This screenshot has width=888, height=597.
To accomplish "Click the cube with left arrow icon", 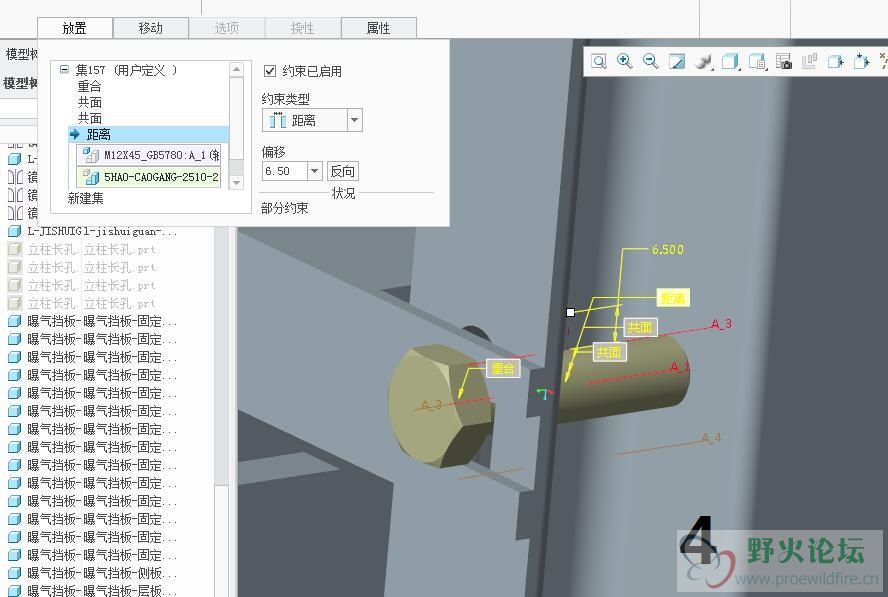I will 836,61.
